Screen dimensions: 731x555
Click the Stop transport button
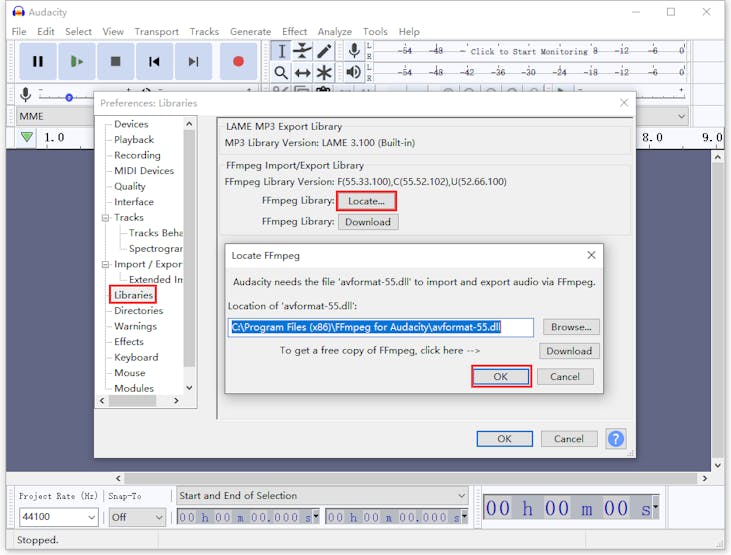click(x=115, y=62)
